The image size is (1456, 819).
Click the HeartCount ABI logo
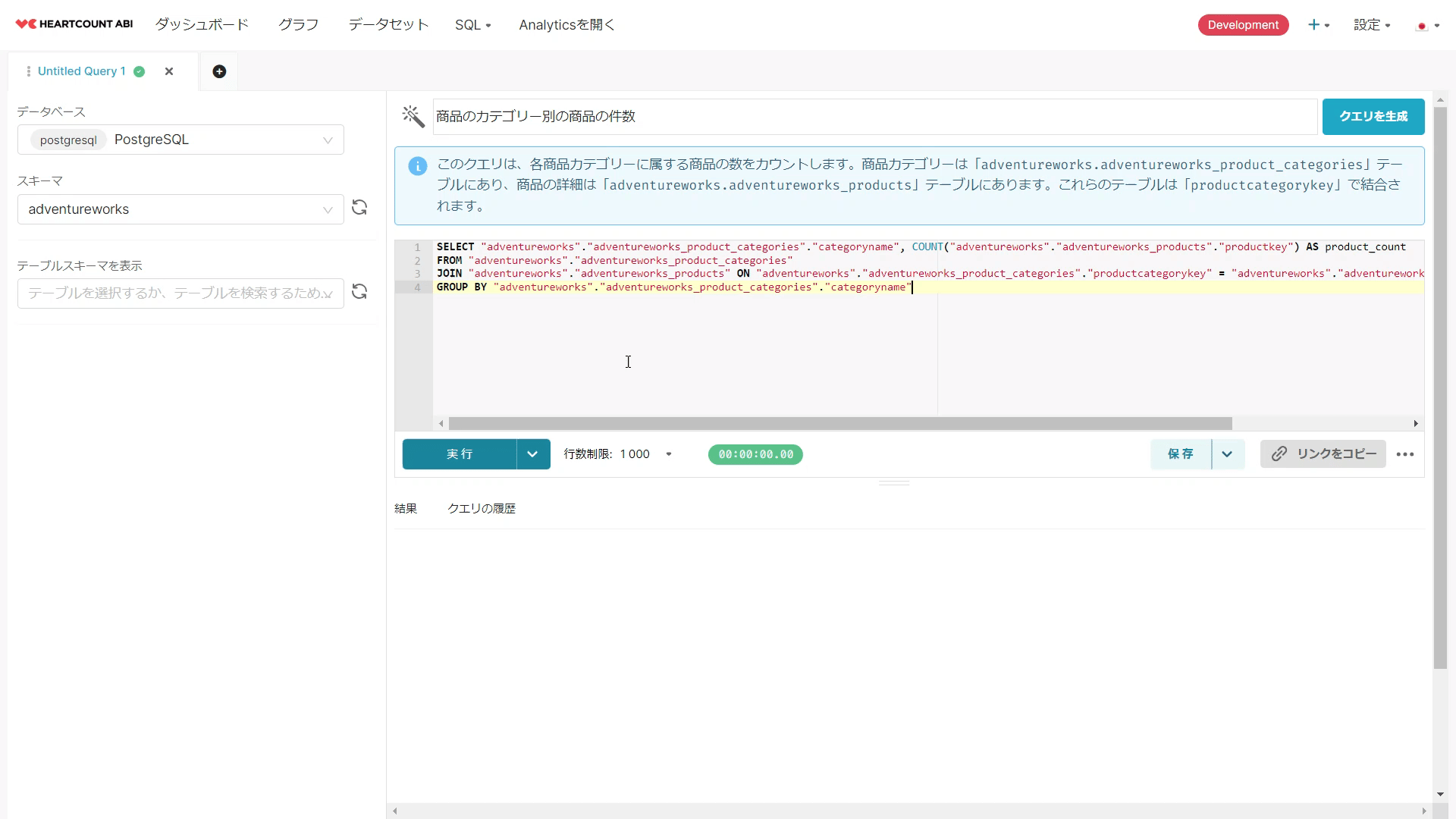point(74,24)
